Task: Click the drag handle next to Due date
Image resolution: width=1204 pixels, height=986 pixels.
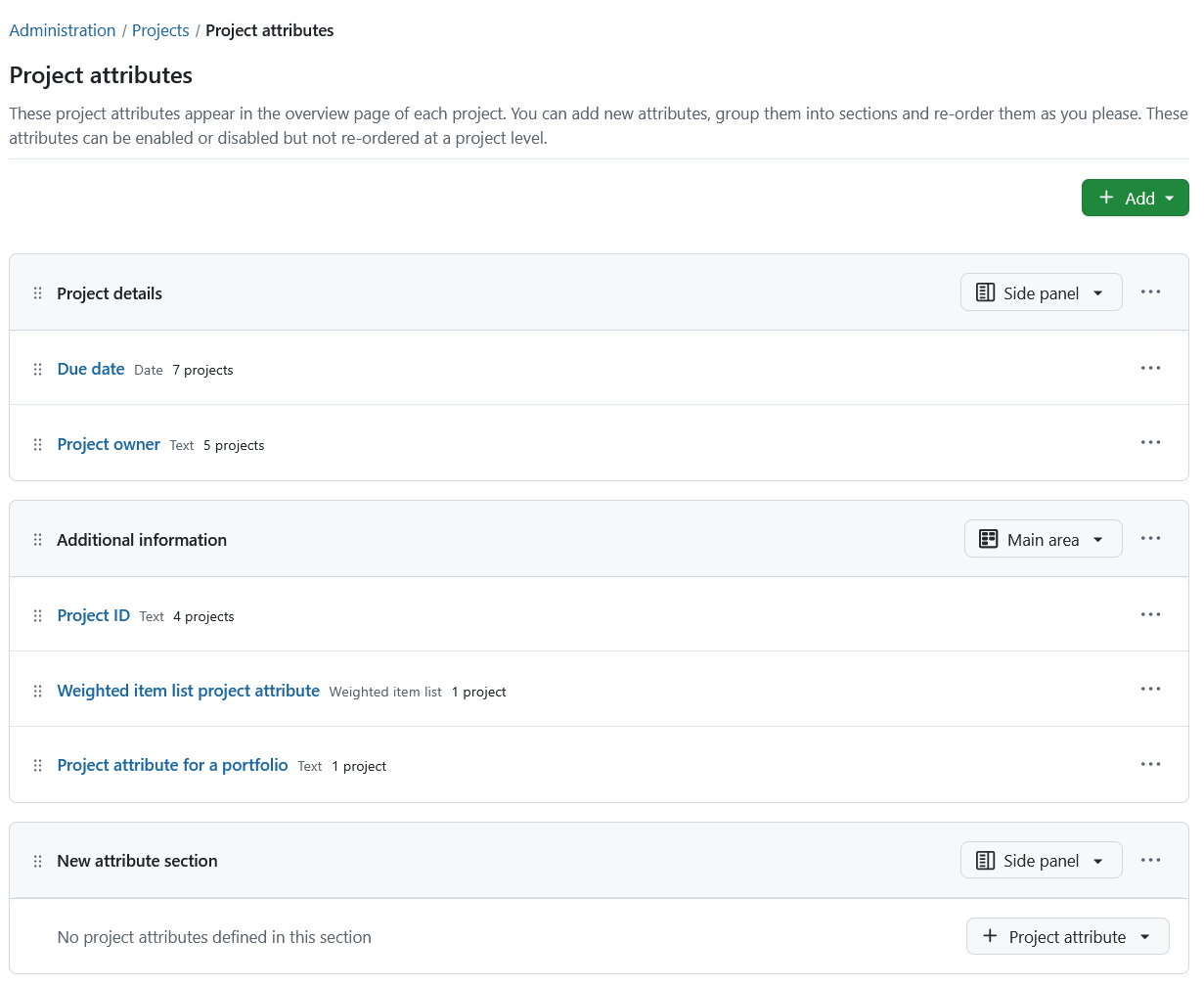Action: (x=37, y=369)
